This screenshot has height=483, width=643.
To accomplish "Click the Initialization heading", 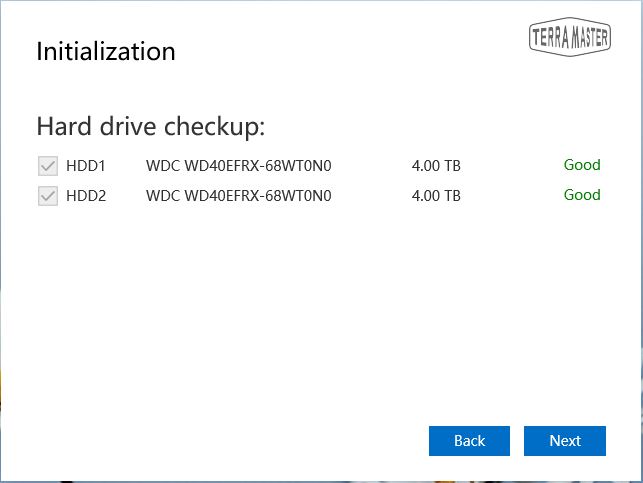I will tap(106, 51).
